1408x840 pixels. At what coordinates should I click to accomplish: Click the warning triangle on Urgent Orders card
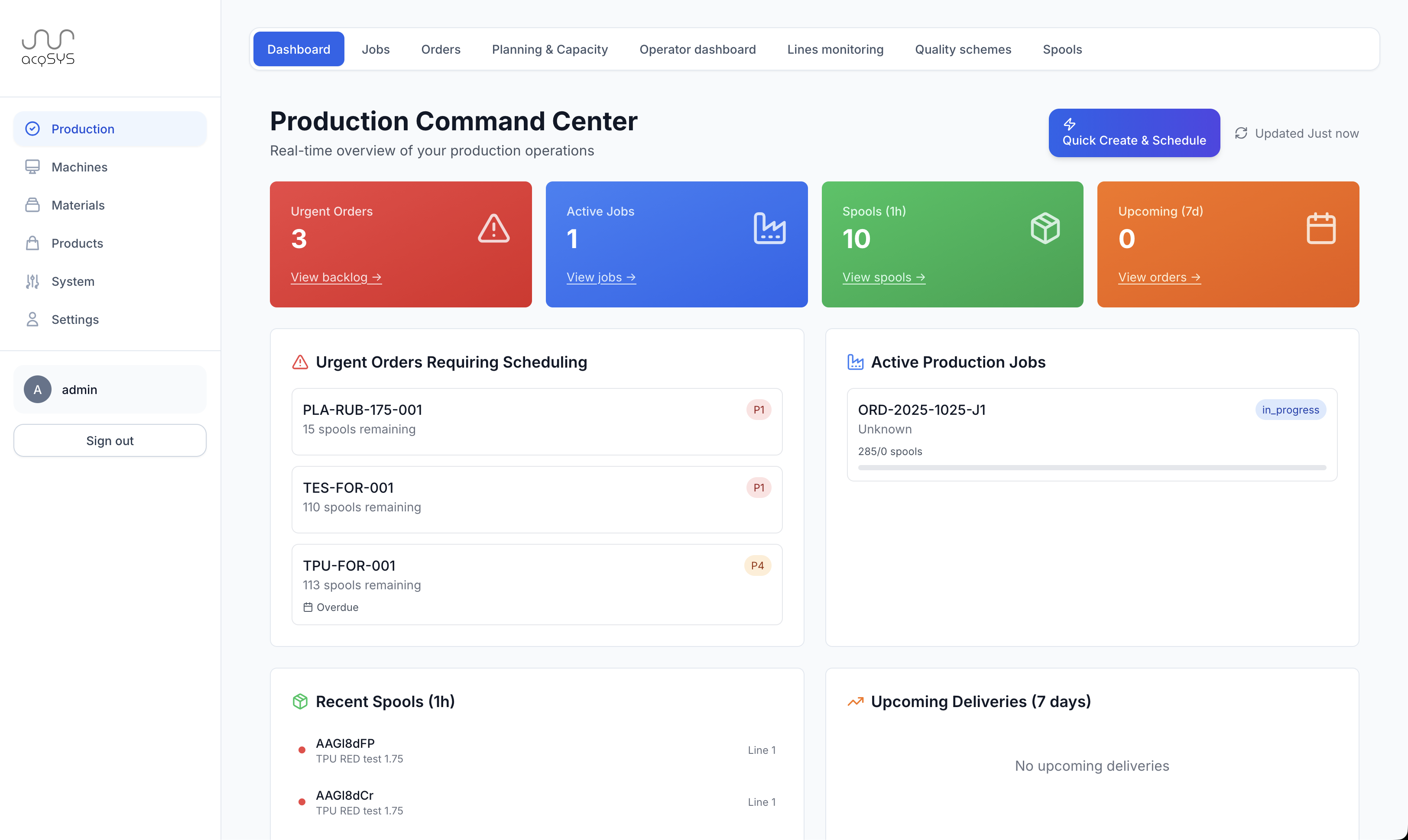coord(493,229)
